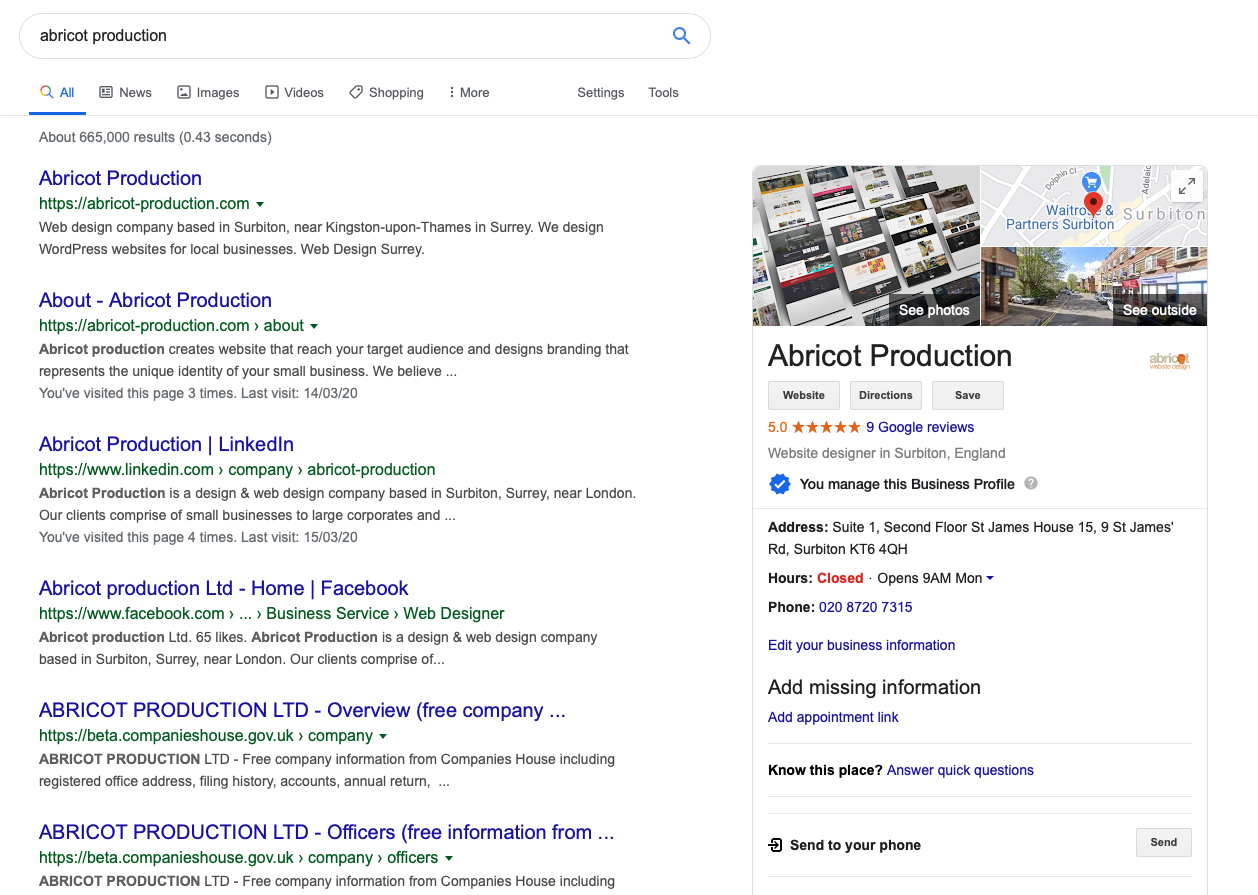Open search Tools
The width and height of the screenshot is (1258, 895).
tap(663, 92)
